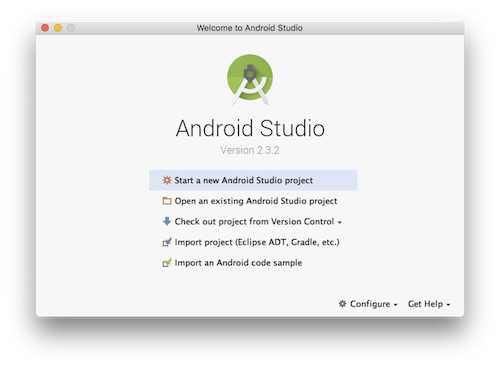Click the blue download arrow icon
The height and width of the screenshot is (368, 500).
click(x=167, y=221)
